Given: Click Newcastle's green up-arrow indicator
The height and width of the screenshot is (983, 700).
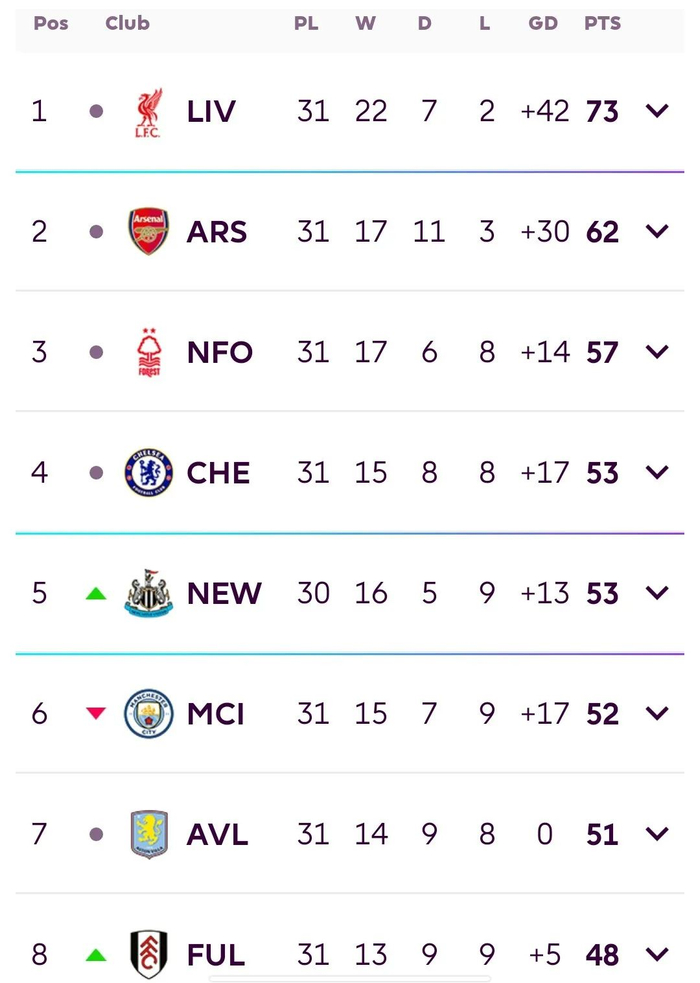Looking at the screenshot, I should [x=96, y=593].
